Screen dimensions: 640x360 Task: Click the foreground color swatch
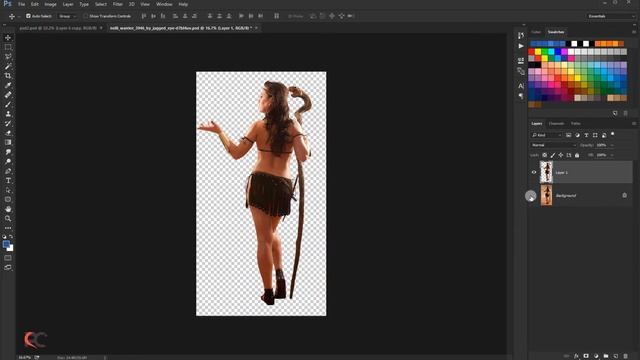pyautogui.click(x=6, y=244)
